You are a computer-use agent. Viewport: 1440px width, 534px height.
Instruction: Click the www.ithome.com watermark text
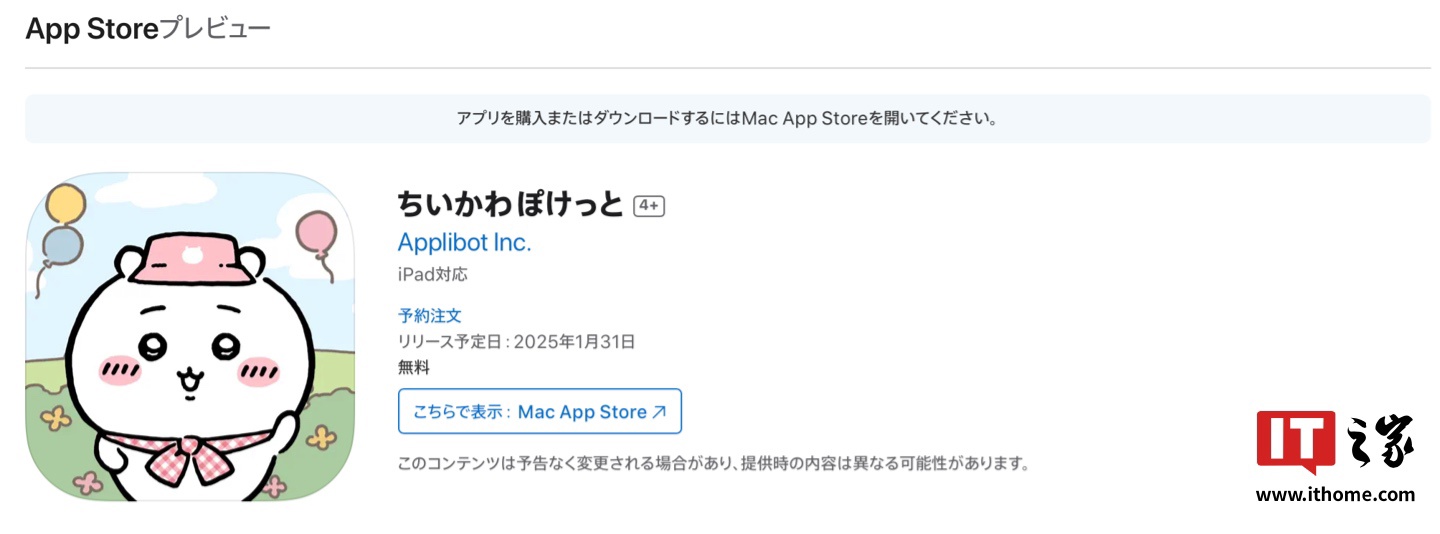[x=1335, y=494]
